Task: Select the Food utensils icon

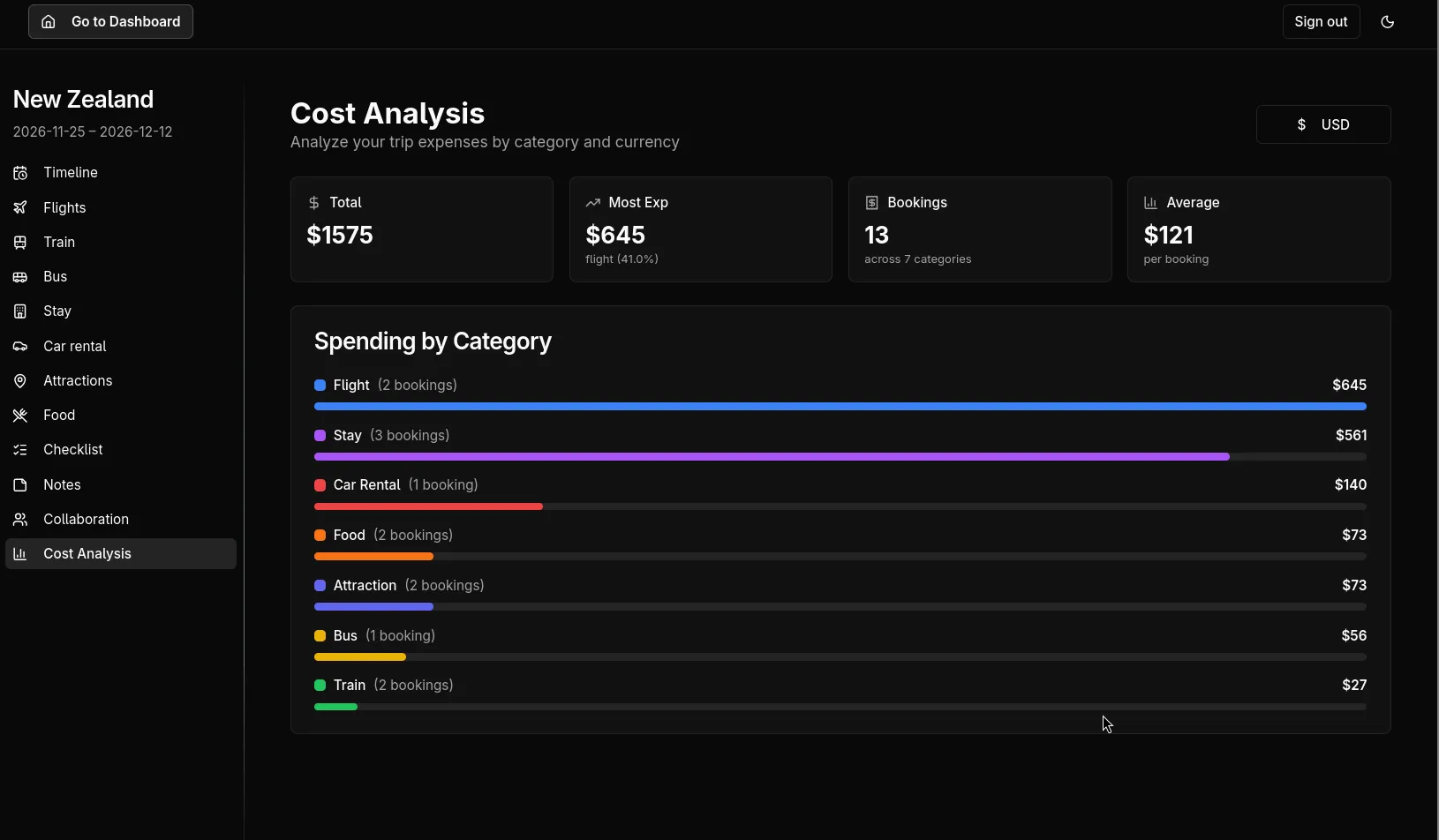Action: pyautogui.click(x=21, y=415)
